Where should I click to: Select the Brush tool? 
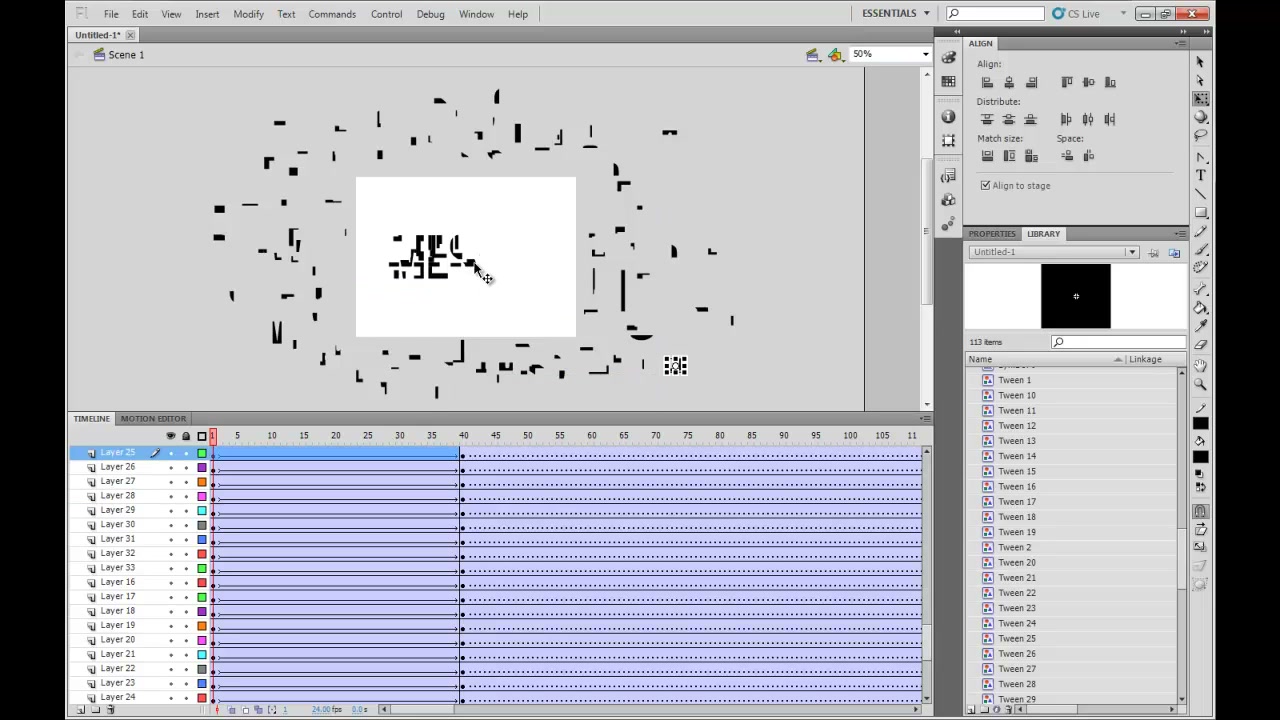click(x=1201, y=248)
